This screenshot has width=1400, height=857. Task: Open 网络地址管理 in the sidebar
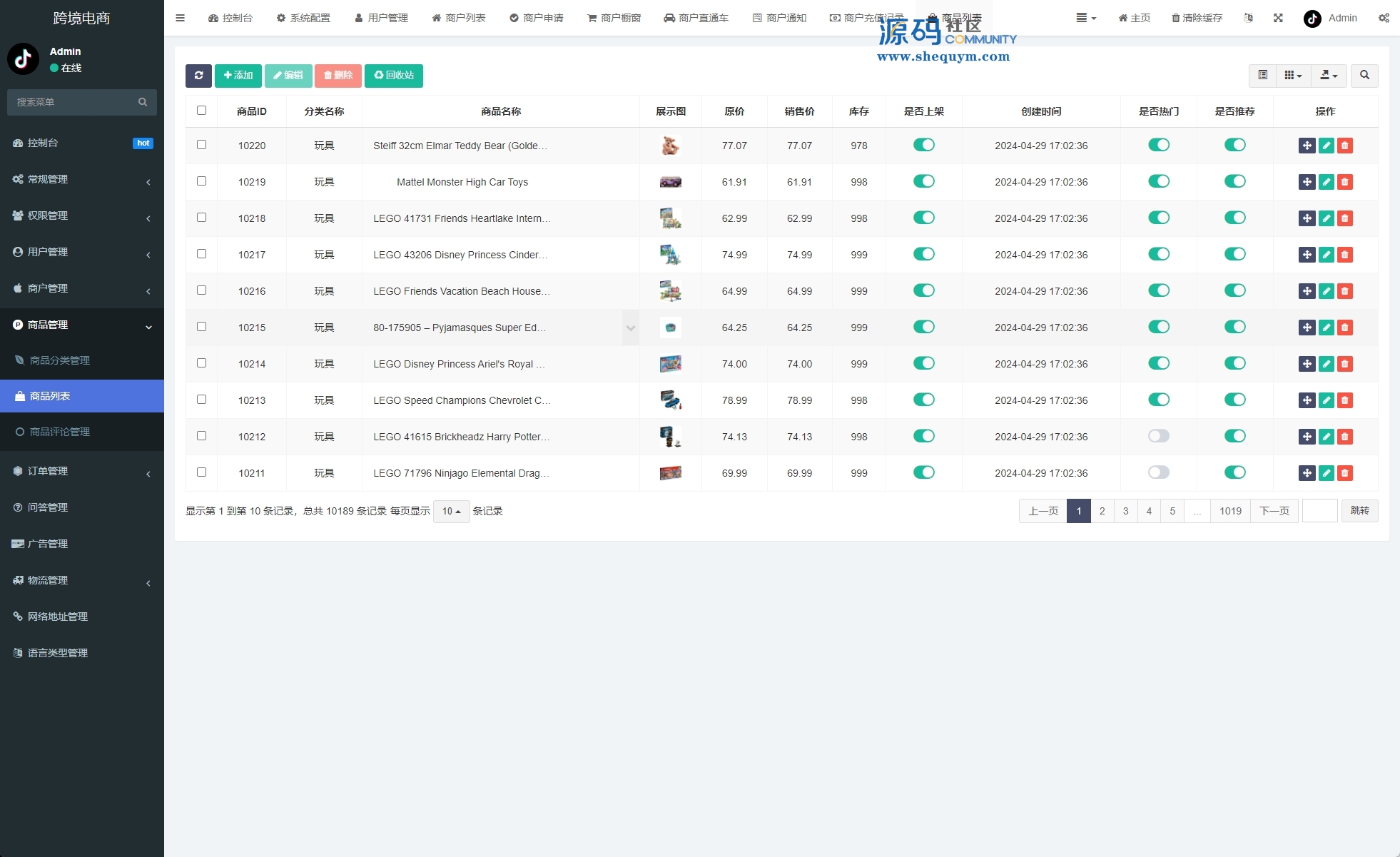pyautogui.click(x=82, y=617)
